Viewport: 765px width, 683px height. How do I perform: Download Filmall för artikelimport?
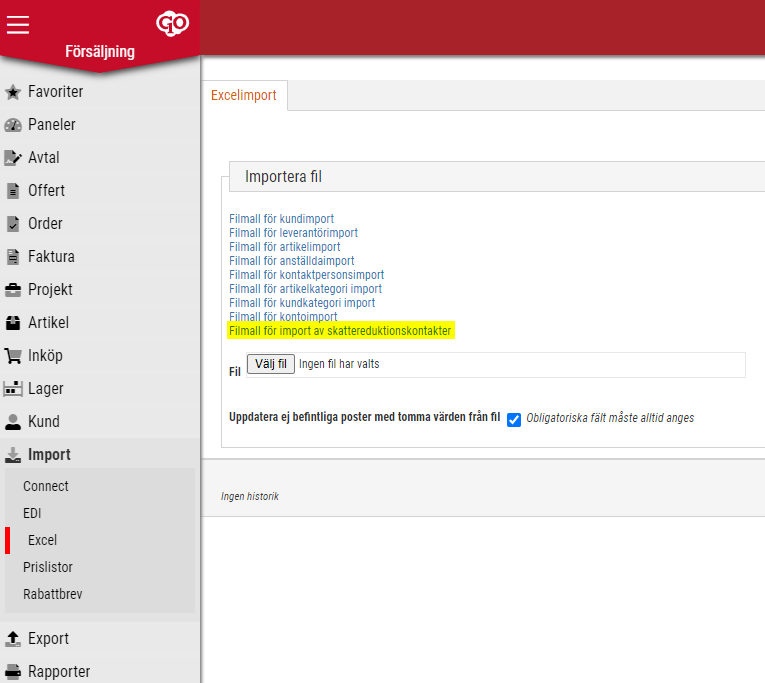click(284, 247)
